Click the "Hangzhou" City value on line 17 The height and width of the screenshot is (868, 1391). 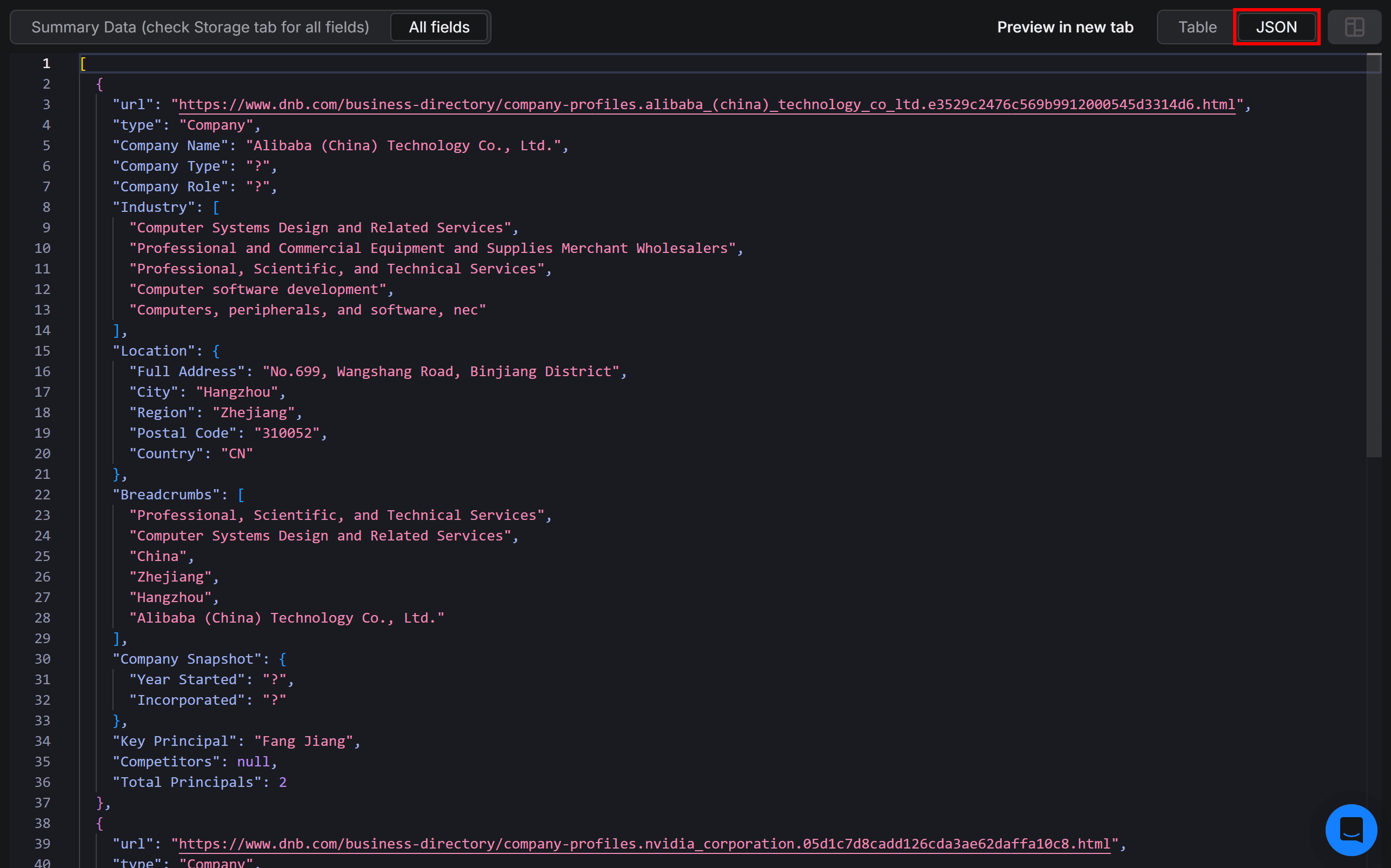click(x=237, y=392)
